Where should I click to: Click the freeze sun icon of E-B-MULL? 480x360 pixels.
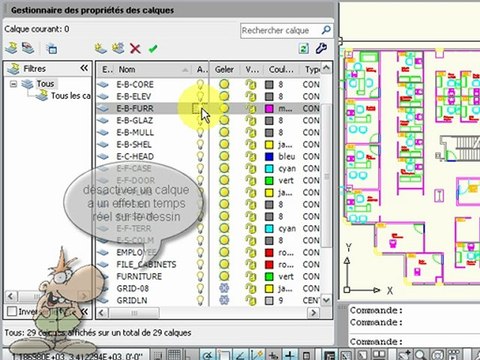[224, 132]
